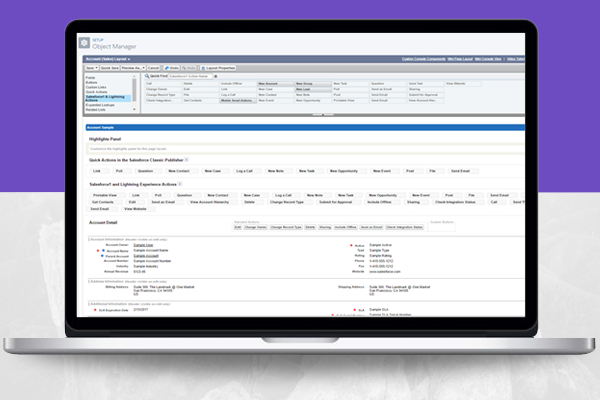The width and height of the screenshot is (600, 400).
Task: Click the Quick Find action name field
Action: tap(190, 76)
